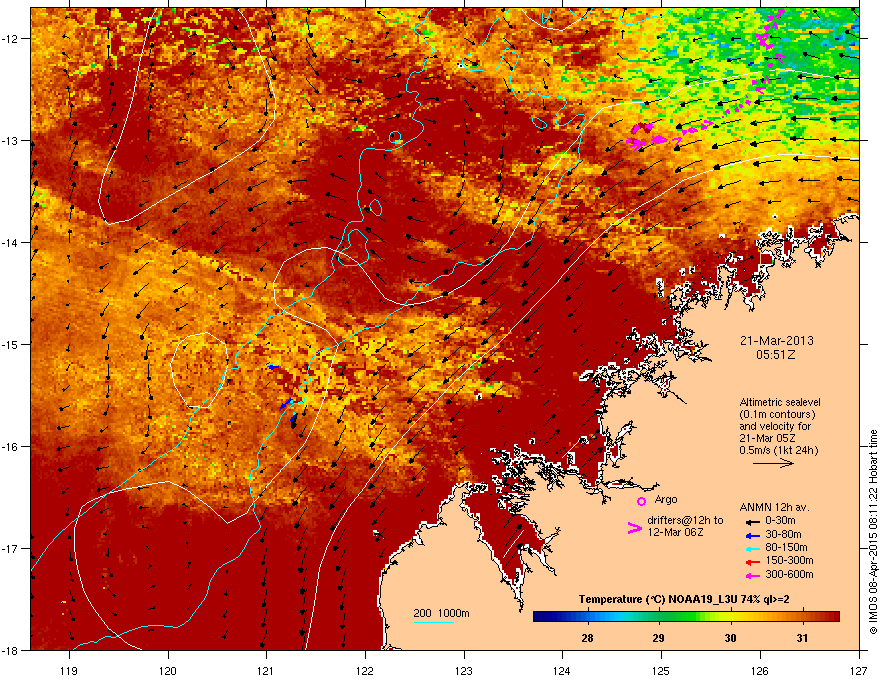Click the 'ANMN 12h av.' heading

point(774,507)
